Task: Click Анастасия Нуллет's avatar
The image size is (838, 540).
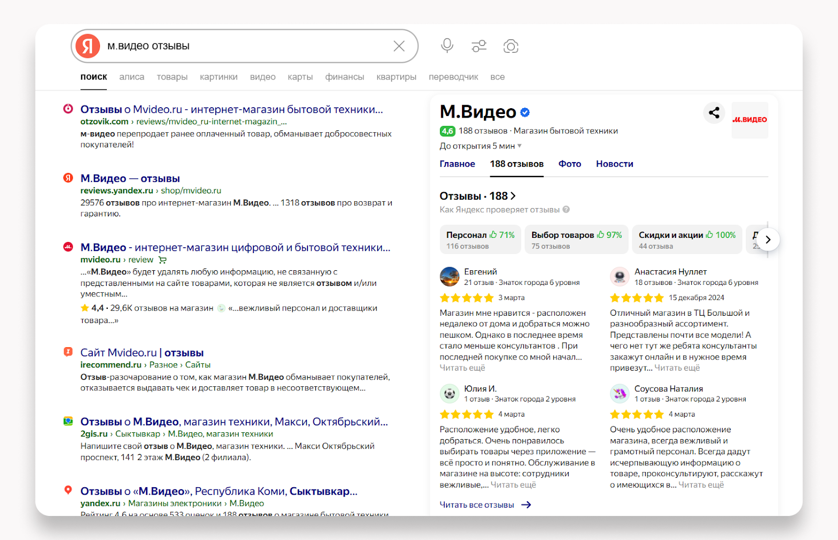Action: 620,276
